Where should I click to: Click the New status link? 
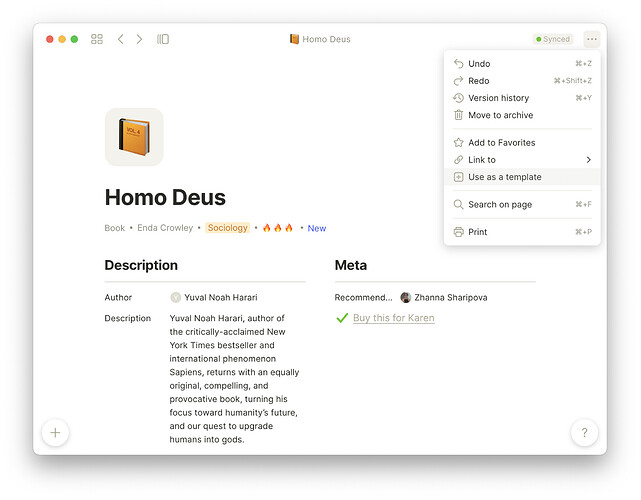[x=317, y=228]
